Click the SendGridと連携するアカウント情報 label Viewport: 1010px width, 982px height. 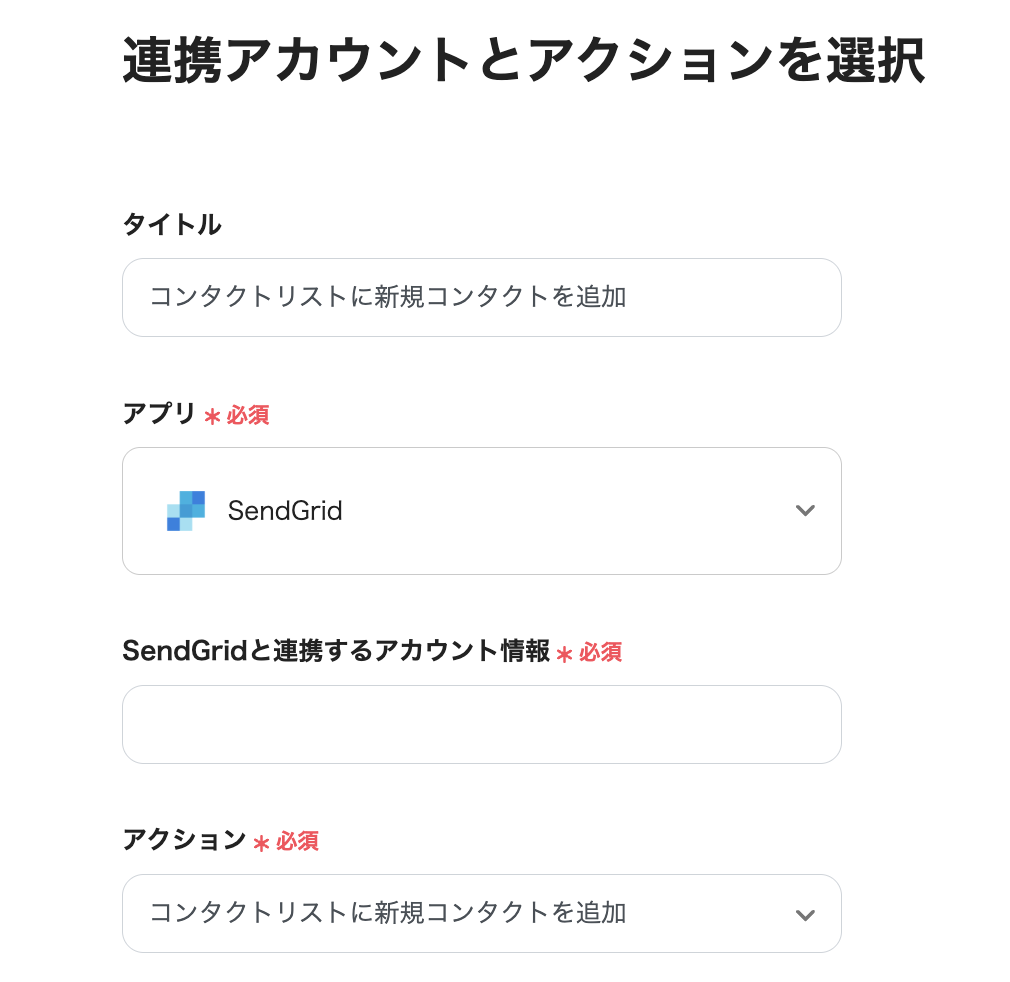[x=336, y=651]
